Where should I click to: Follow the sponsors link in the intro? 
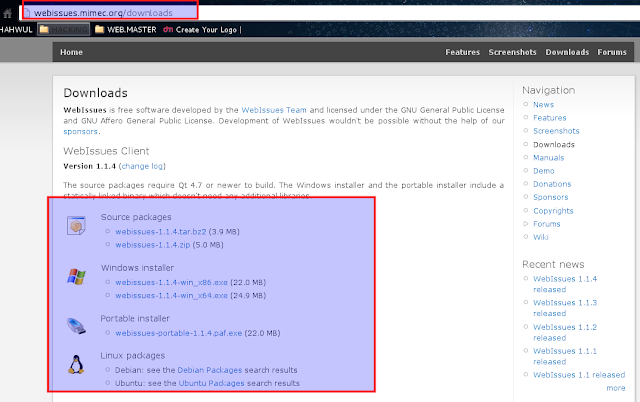80,131
